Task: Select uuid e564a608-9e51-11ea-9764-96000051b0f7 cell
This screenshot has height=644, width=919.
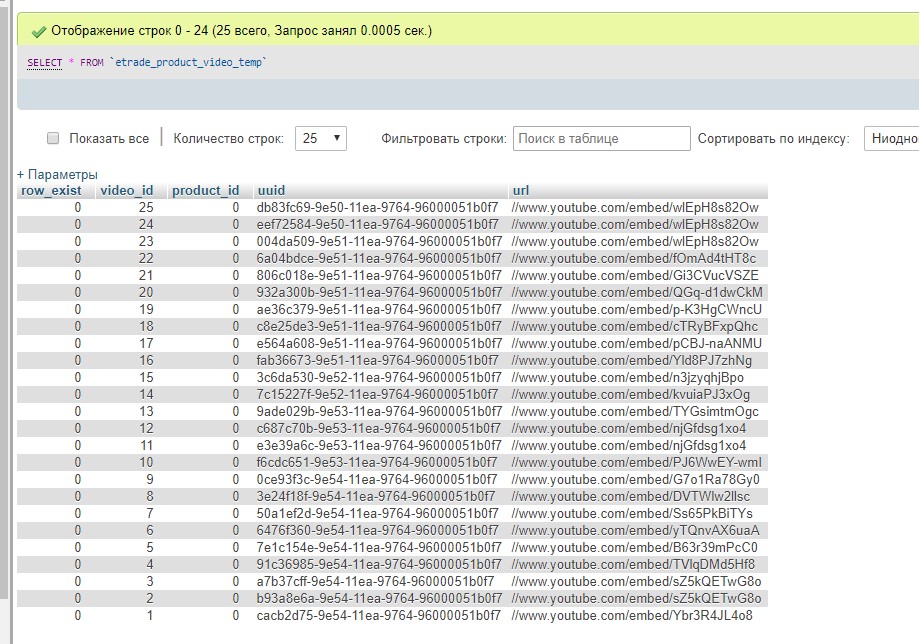Action: pyautogui.click(x=379, y=343)
